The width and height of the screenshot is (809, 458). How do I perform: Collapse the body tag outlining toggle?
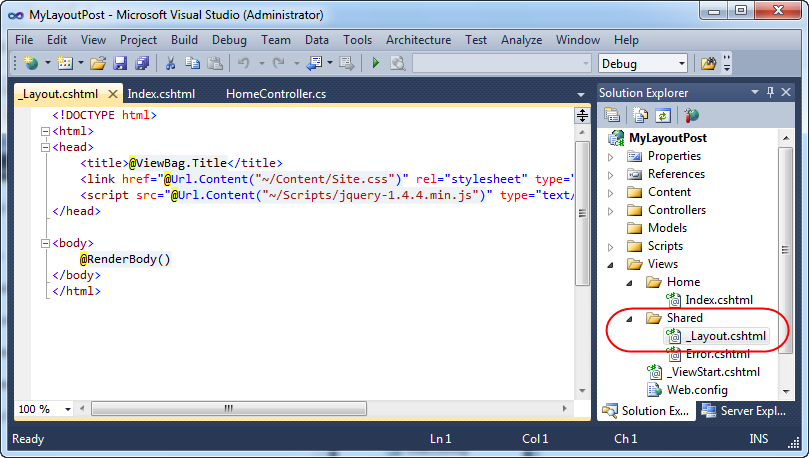(x=45, y=243)
